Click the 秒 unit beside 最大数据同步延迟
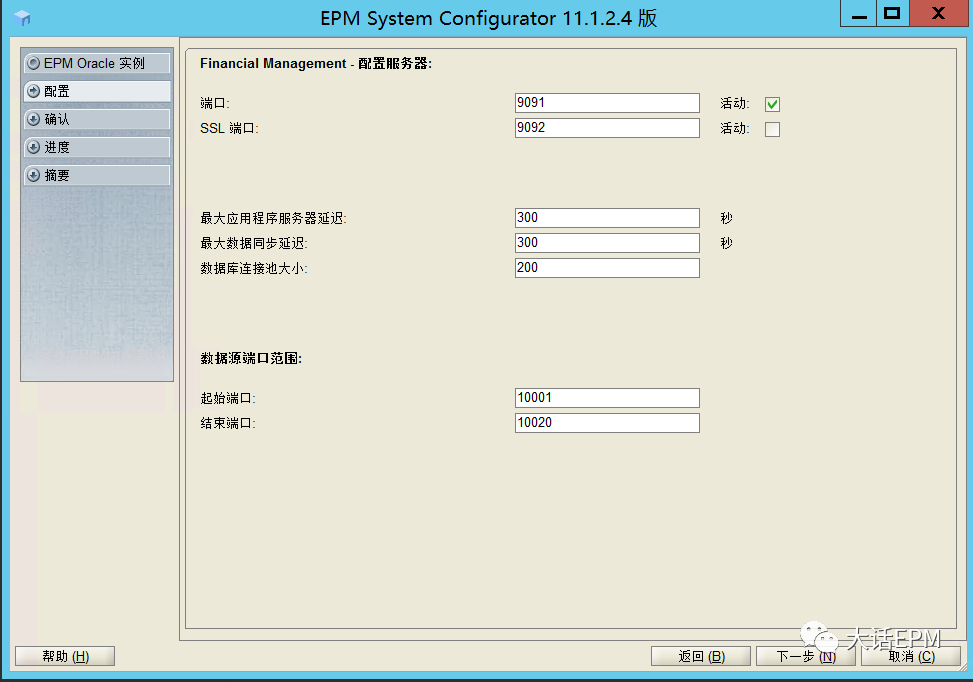Viewport: 973px width, 682px height. pyautogui.click(x=727, y=243)
